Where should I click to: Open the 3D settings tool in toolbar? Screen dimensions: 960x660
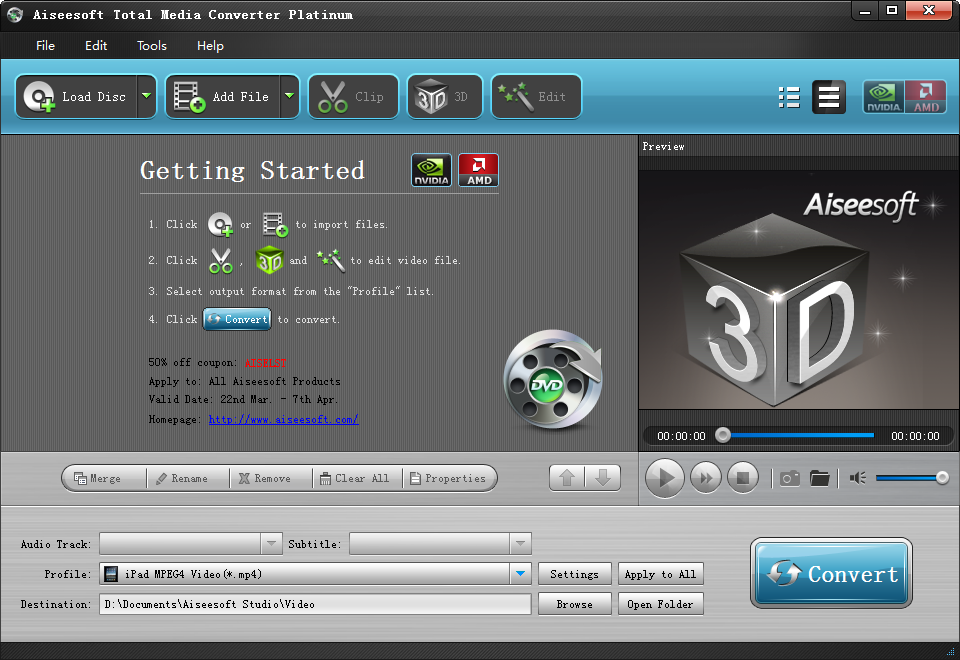click(x=445, y=97)
